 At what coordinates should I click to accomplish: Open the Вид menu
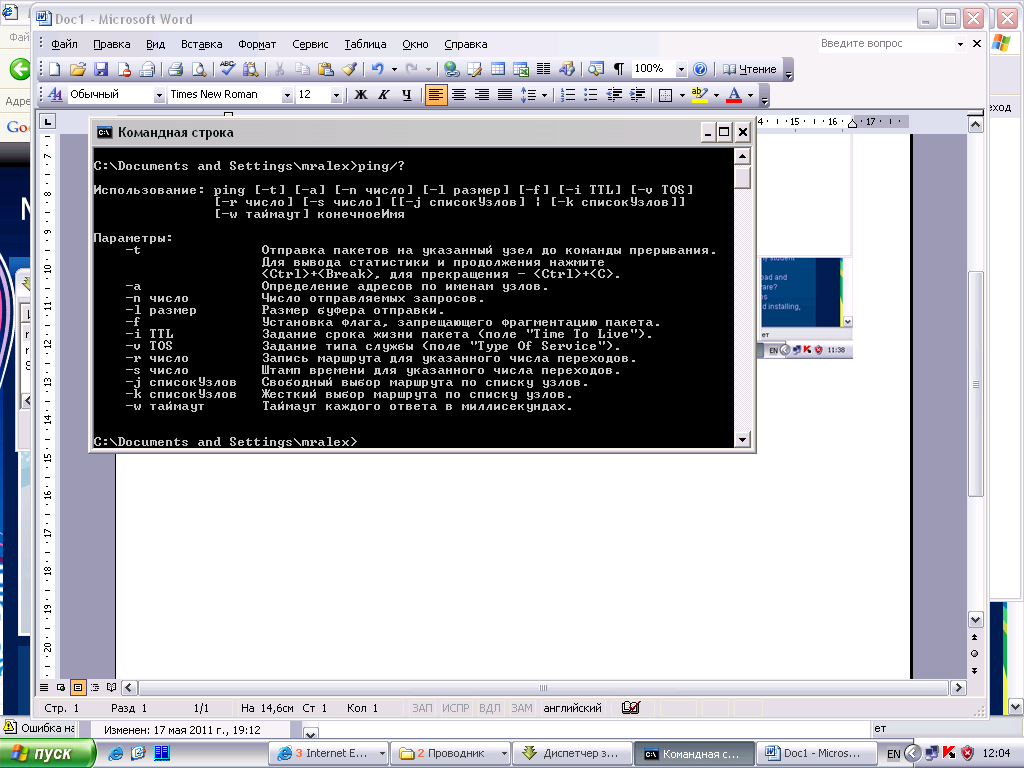155,44
